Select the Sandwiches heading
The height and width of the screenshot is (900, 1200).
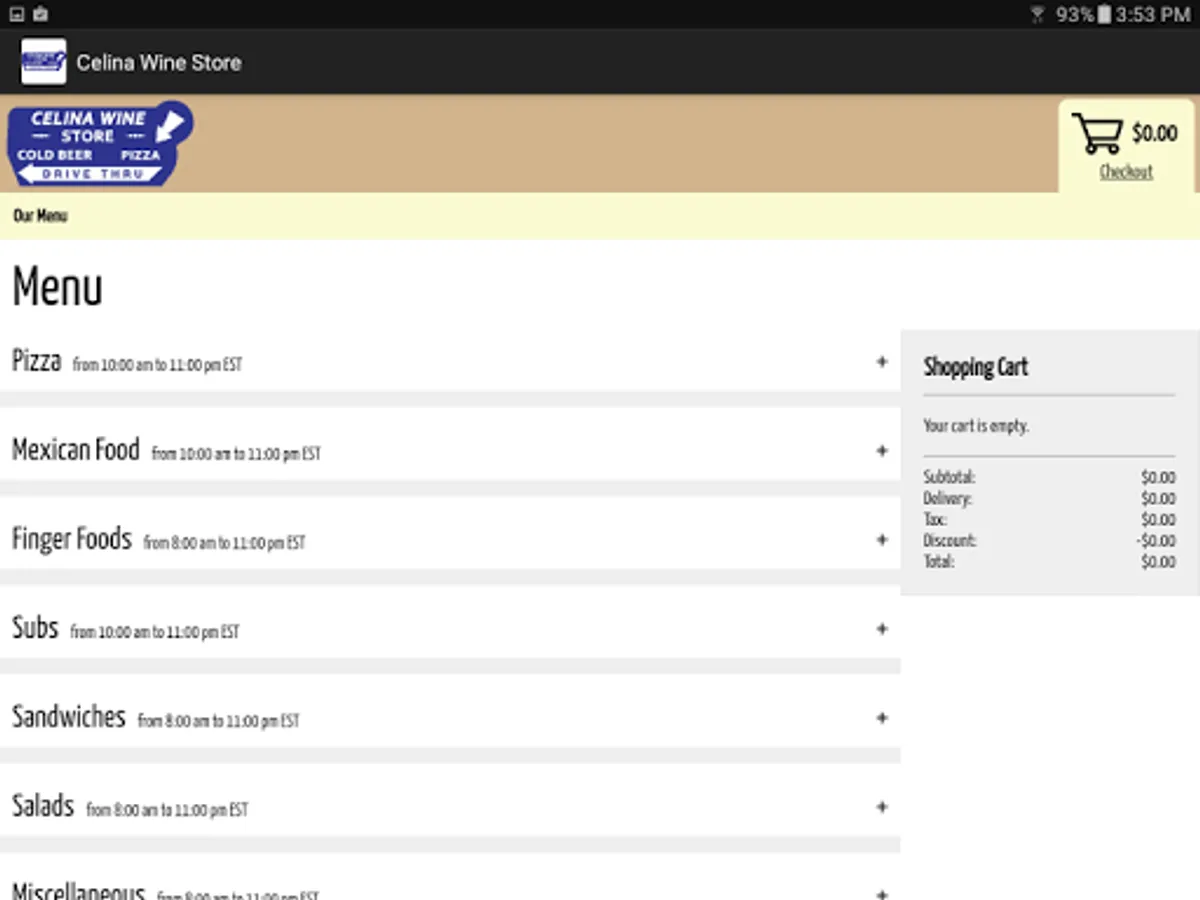pos(69,717)
